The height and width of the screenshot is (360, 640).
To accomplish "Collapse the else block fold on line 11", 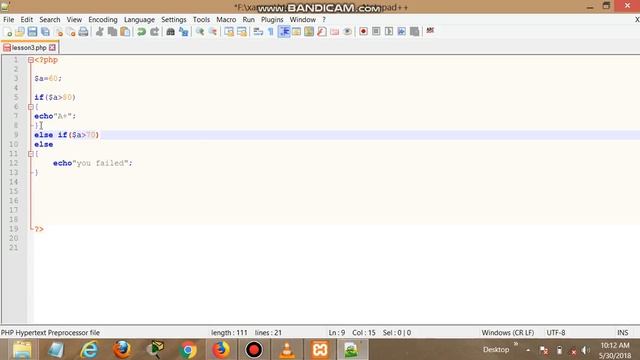I will coord(31,154).
